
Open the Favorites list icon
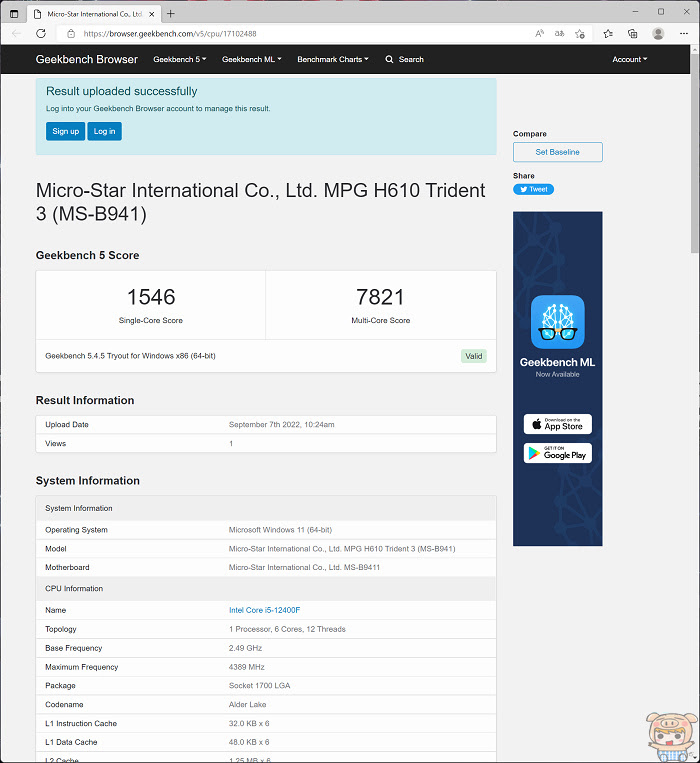(x=608, y=34)
